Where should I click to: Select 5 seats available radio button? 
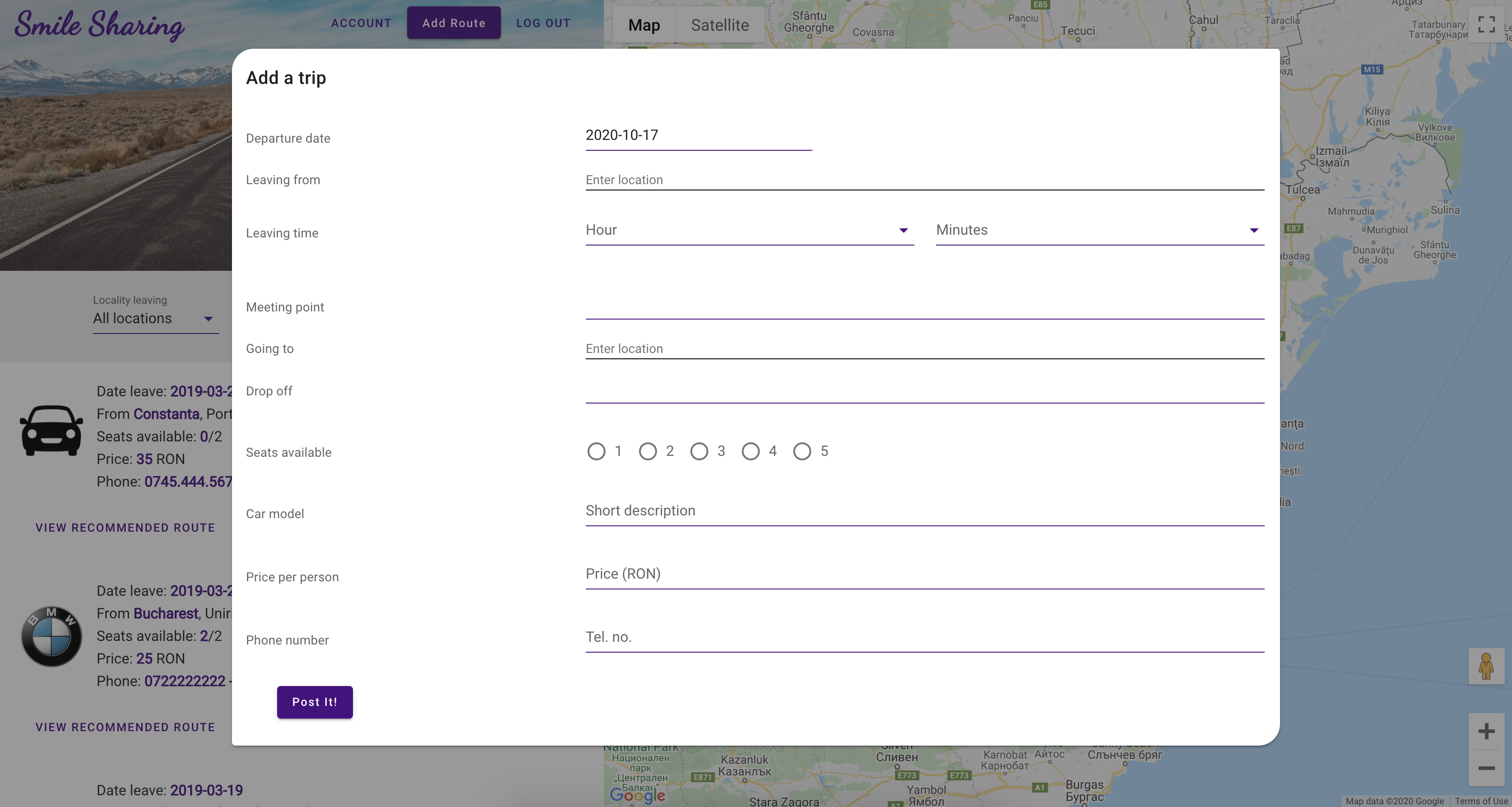point(802,451)
